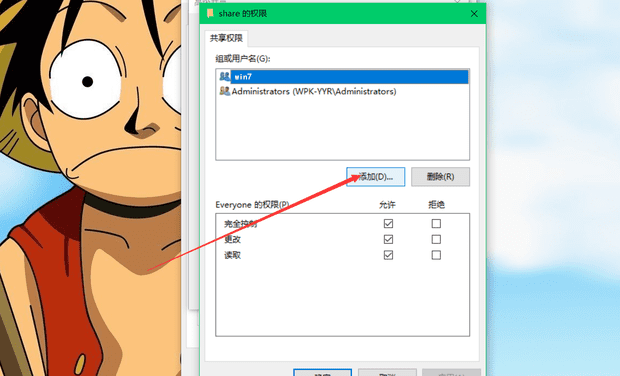Viewport: 620px width, 376px height.
Task: Click the 更改 permission row label
Action: pyautogui.click(x=232, y=240)
